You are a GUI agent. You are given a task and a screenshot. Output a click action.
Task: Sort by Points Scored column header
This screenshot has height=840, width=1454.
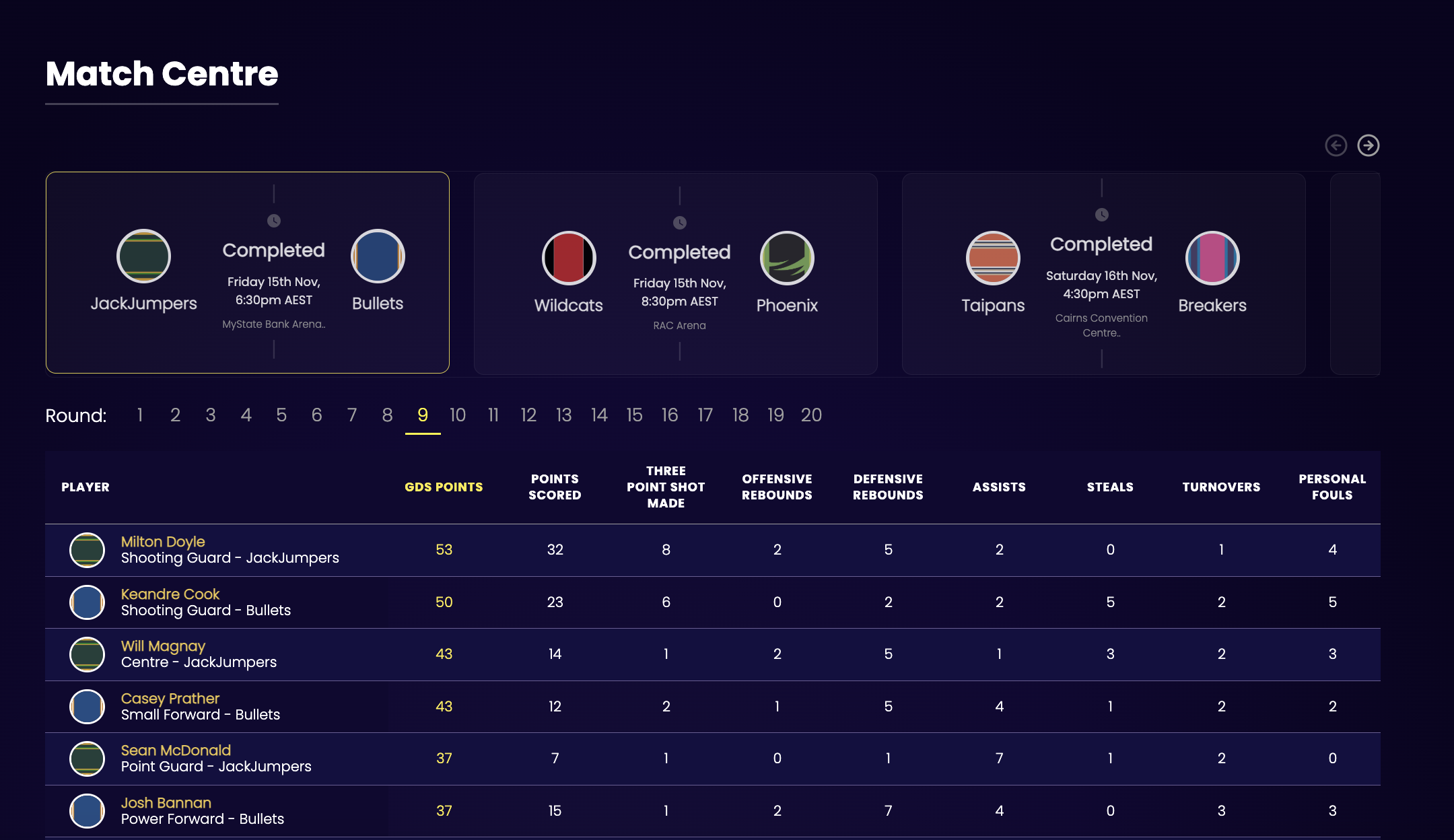[x=555, y=487]
